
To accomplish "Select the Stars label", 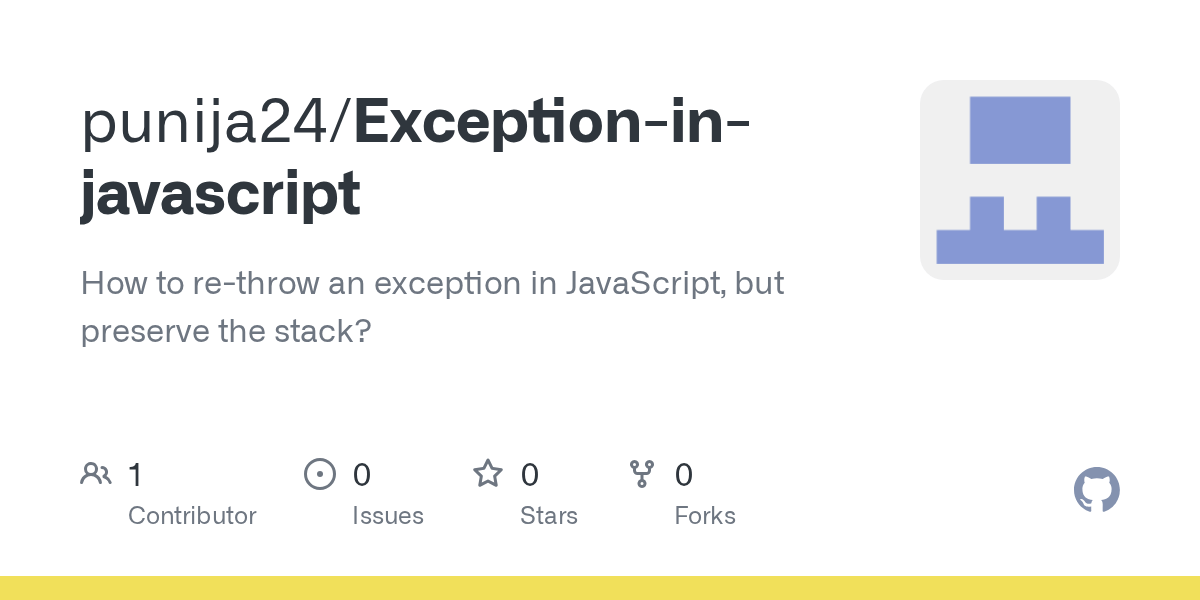I will click(x=549, y=516).
